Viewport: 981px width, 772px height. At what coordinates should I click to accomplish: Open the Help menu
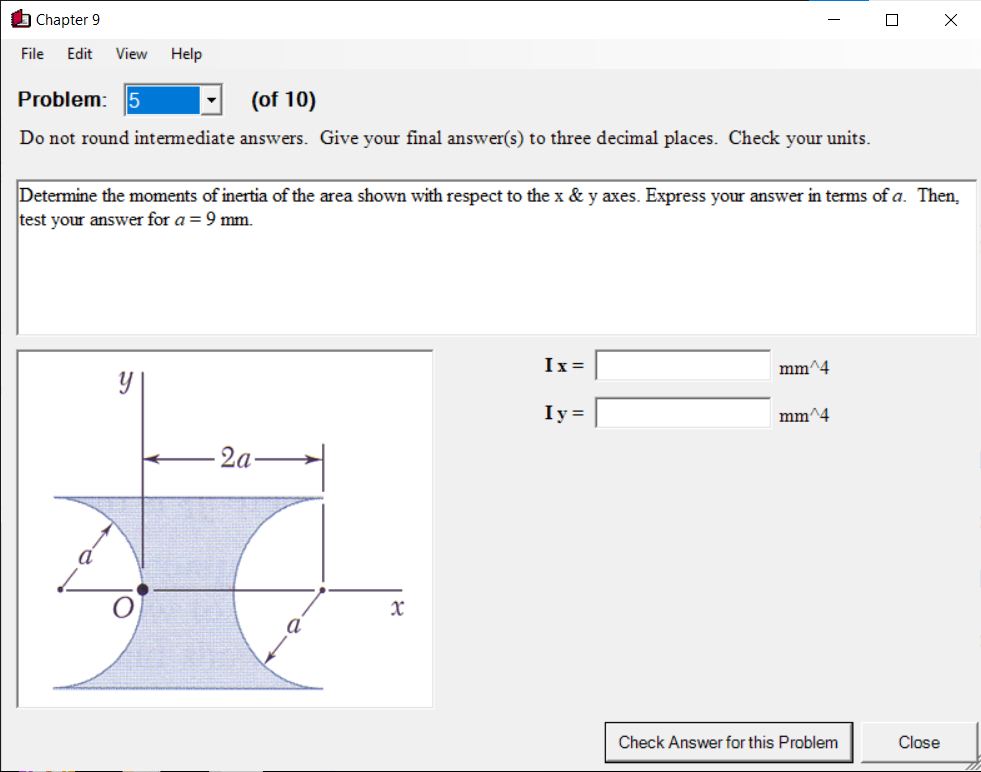185,54
